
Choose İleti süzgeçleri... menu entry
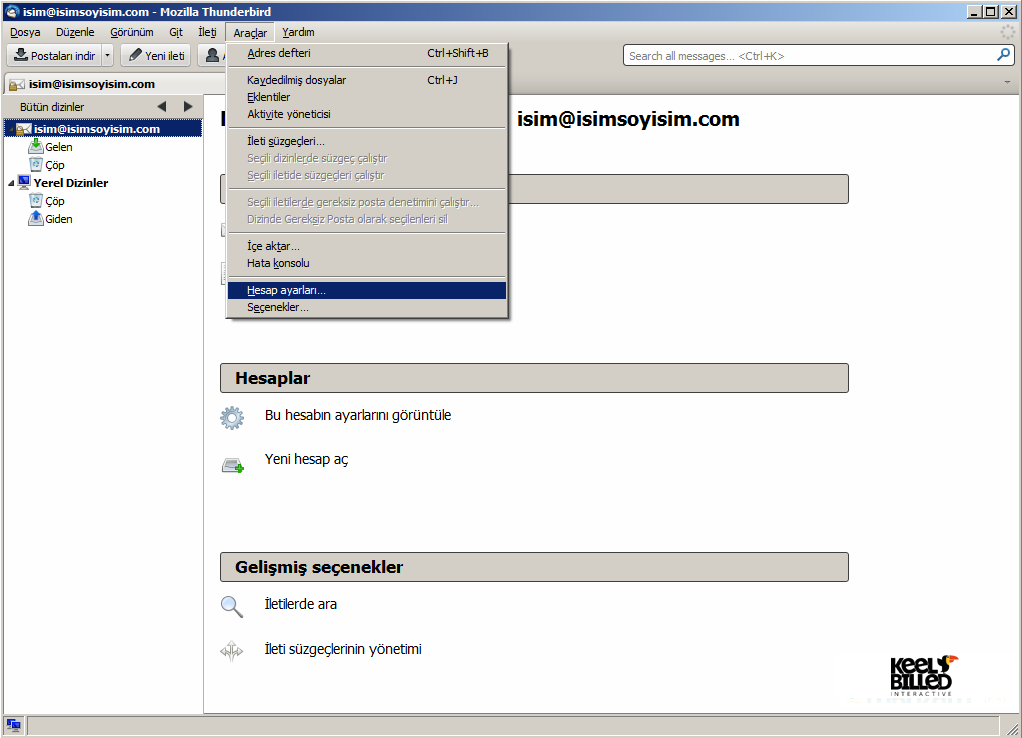[367, 141]
